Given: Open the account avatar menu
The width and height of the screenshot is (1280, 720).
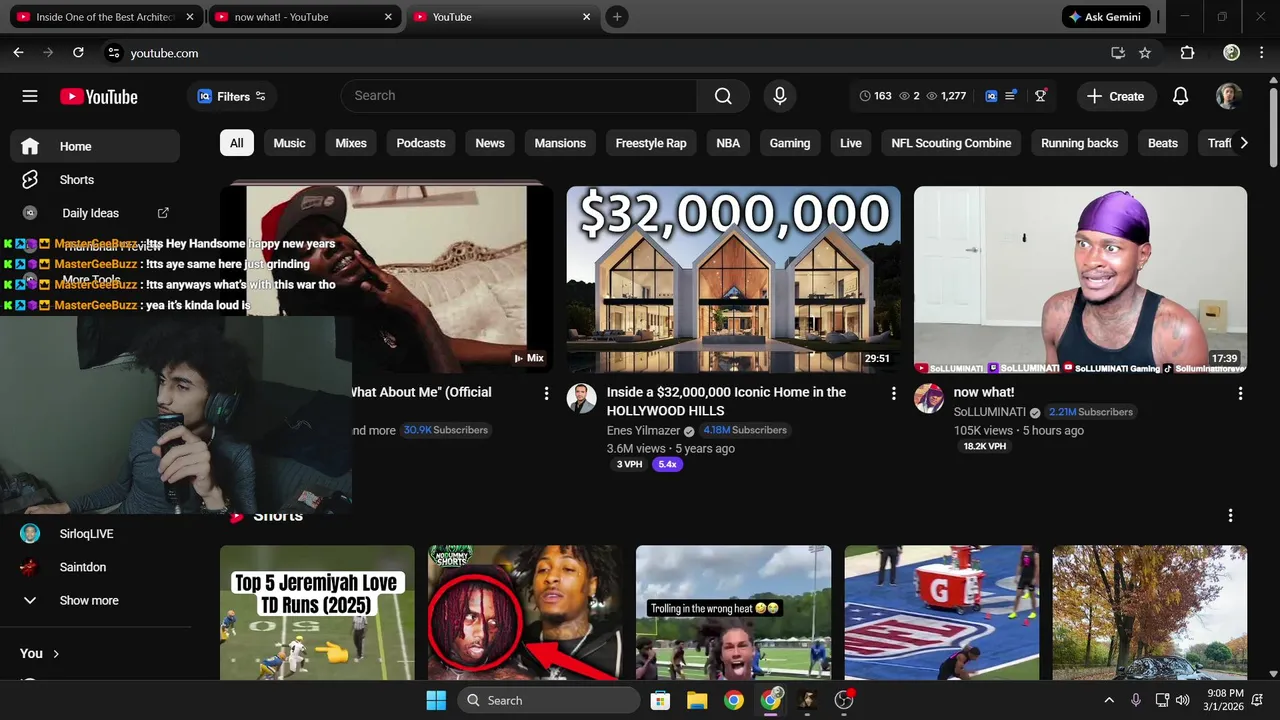Looking at the screenshot, I should pos(1229,96).
